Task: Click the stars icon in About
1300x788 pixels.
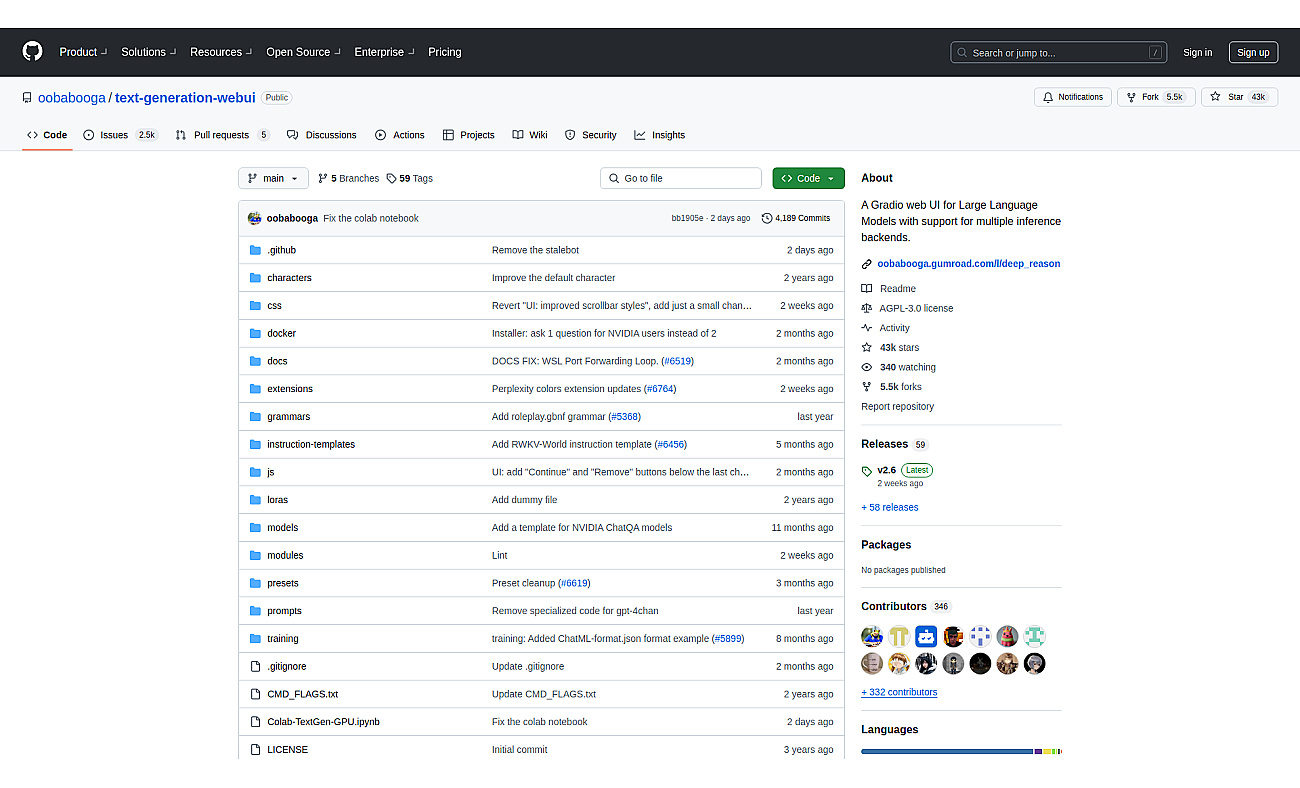Action: tap(867, 348)
